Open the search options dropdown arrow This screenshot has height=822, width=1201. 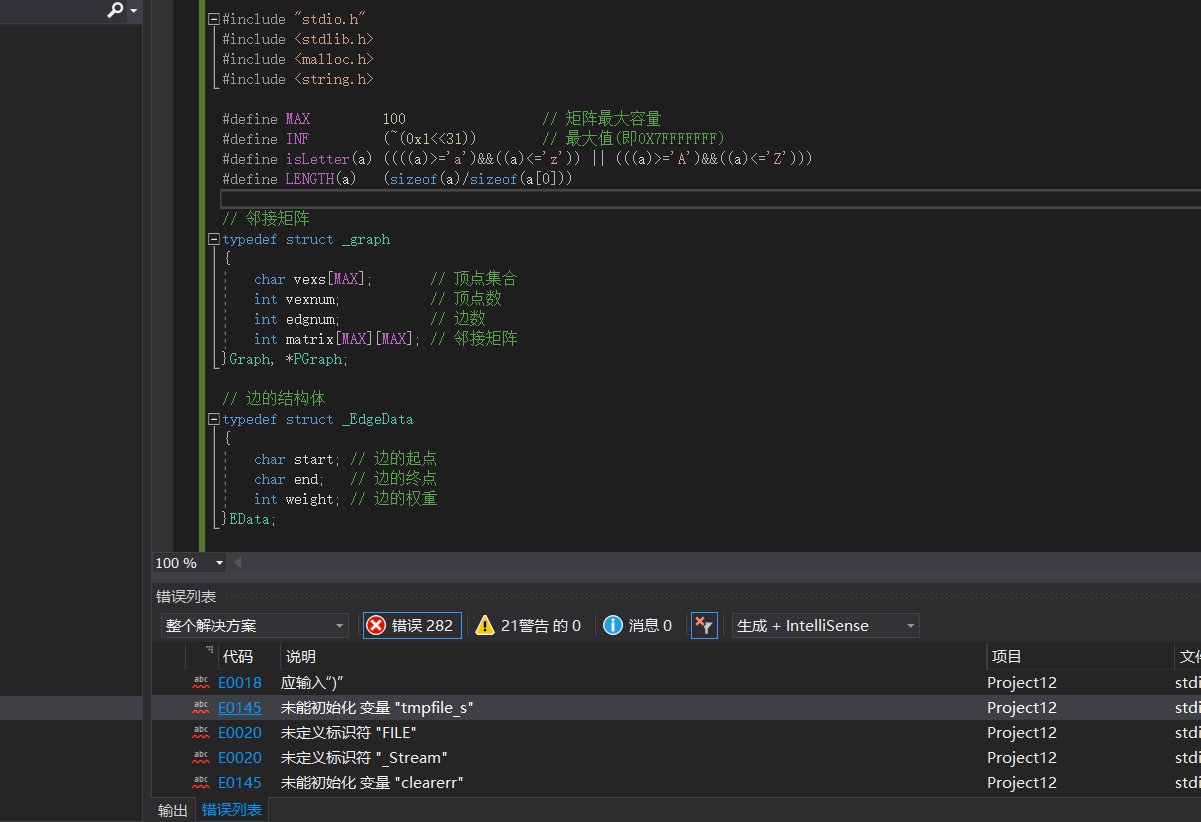click(134, 11)
